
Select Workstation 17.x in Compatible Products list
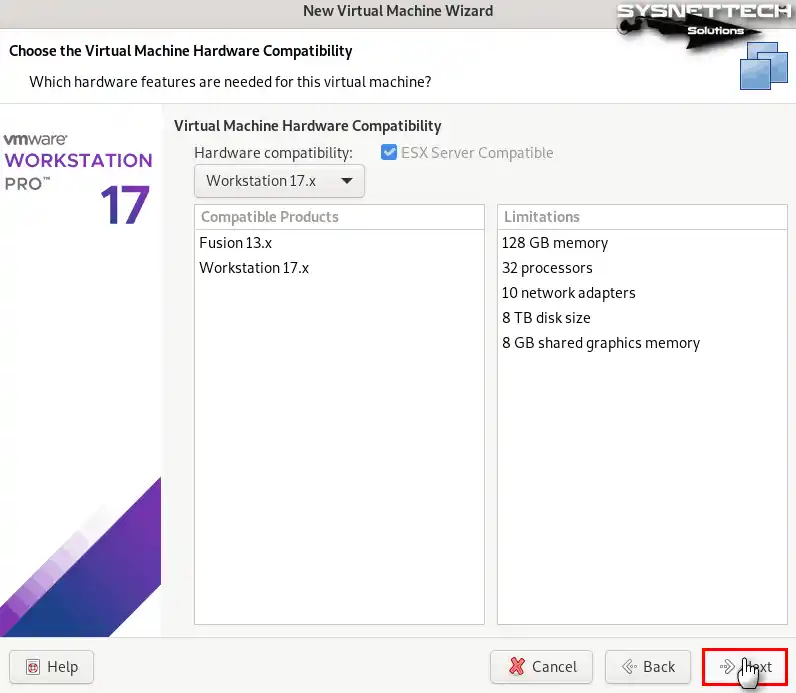tap(254, 268)
